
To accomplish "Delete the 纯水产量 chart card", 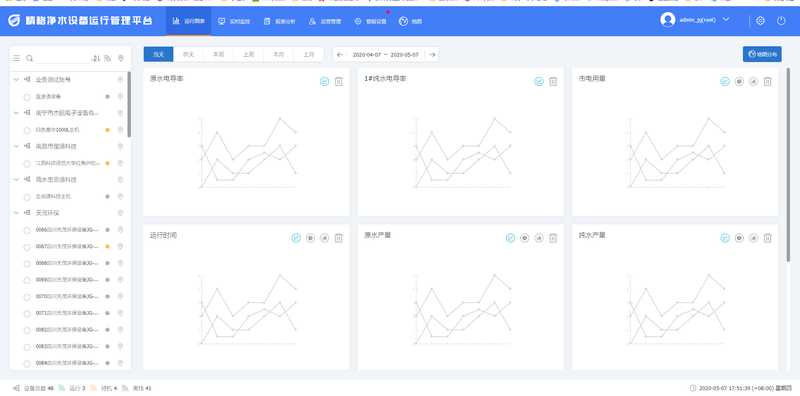I will (x=767, y=238).
